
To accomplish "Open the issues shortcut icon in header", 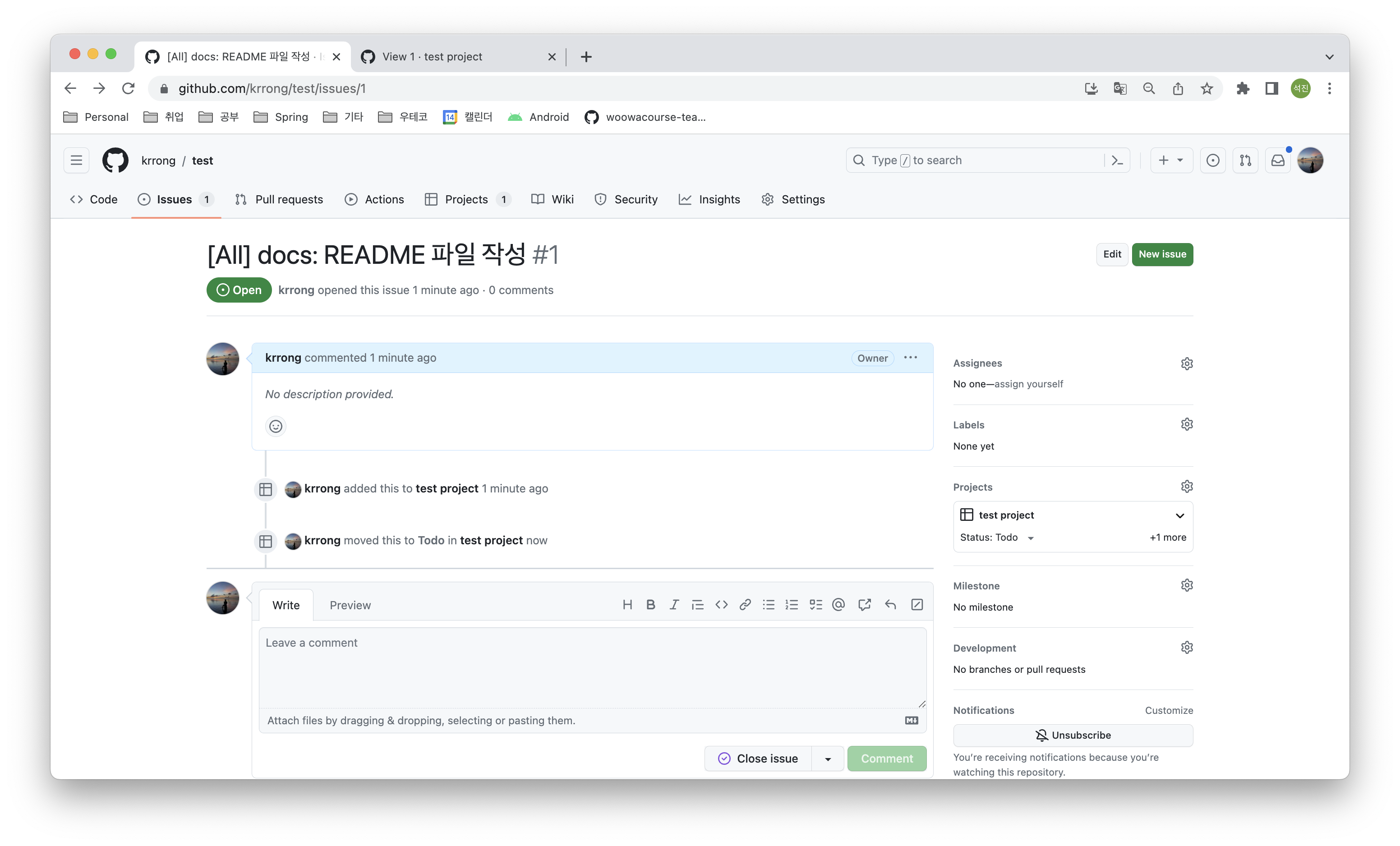I will (1212, 160).
